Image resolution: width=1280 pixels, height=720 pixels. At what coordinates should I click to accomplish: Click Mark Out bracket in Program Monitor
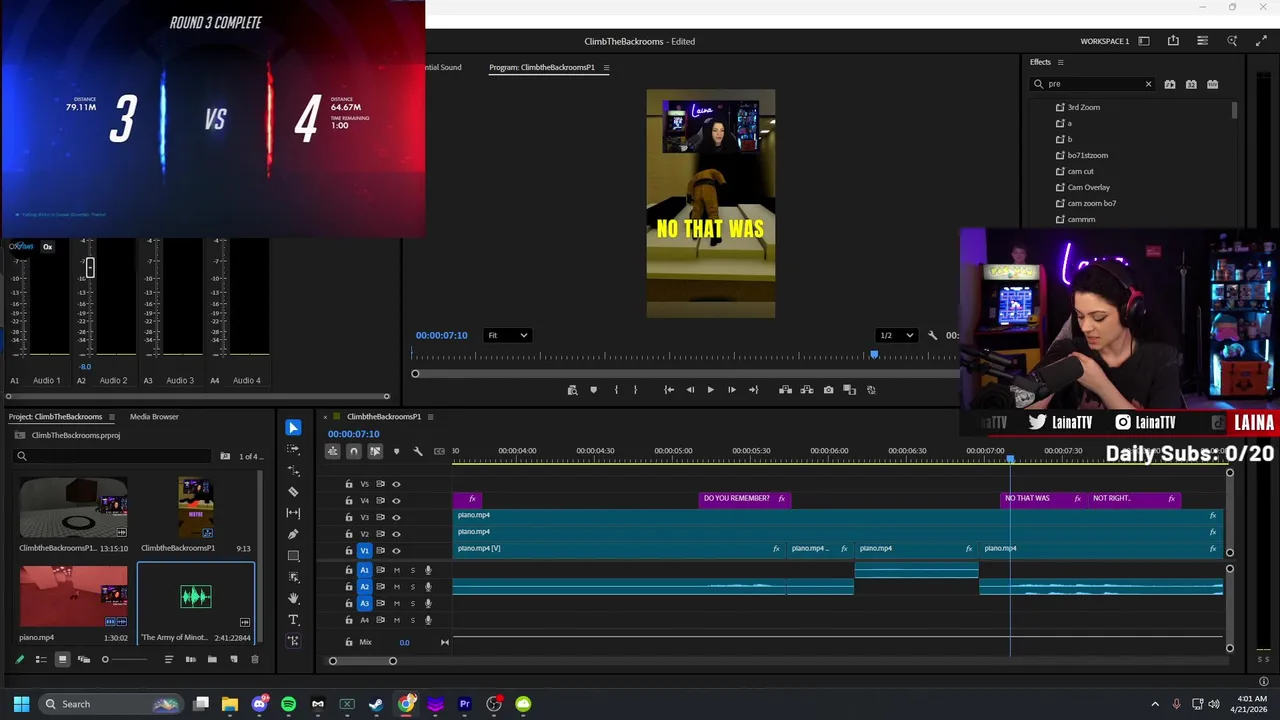[x=635, y=390]
